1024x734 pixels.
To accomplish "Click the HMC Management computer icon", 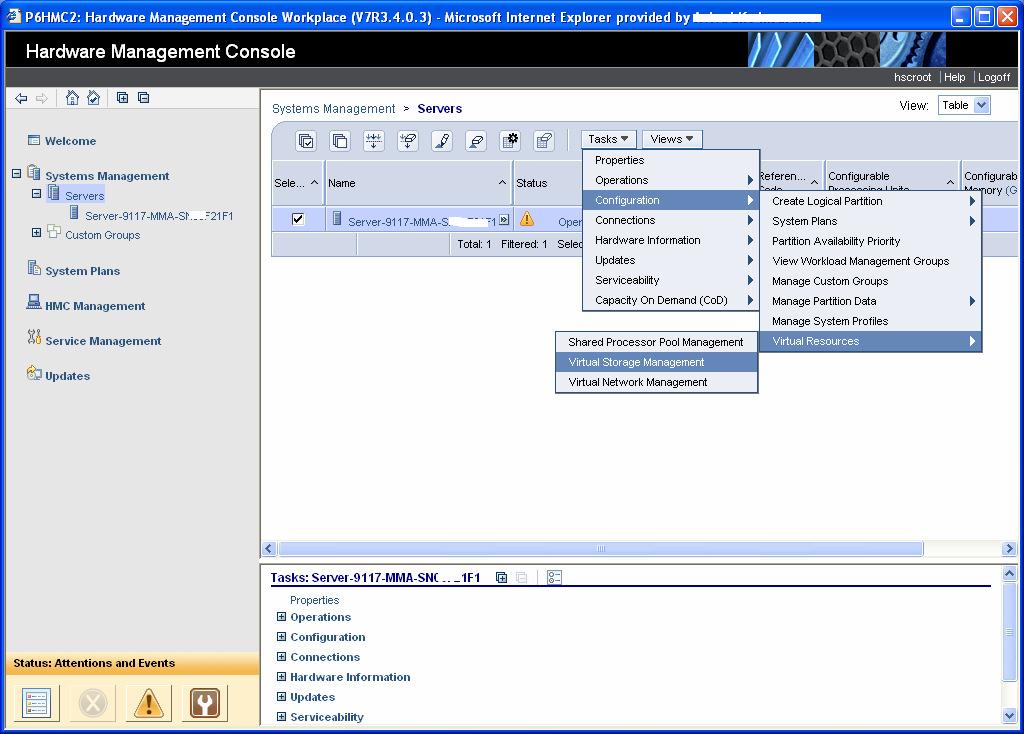I will (34, 302).
